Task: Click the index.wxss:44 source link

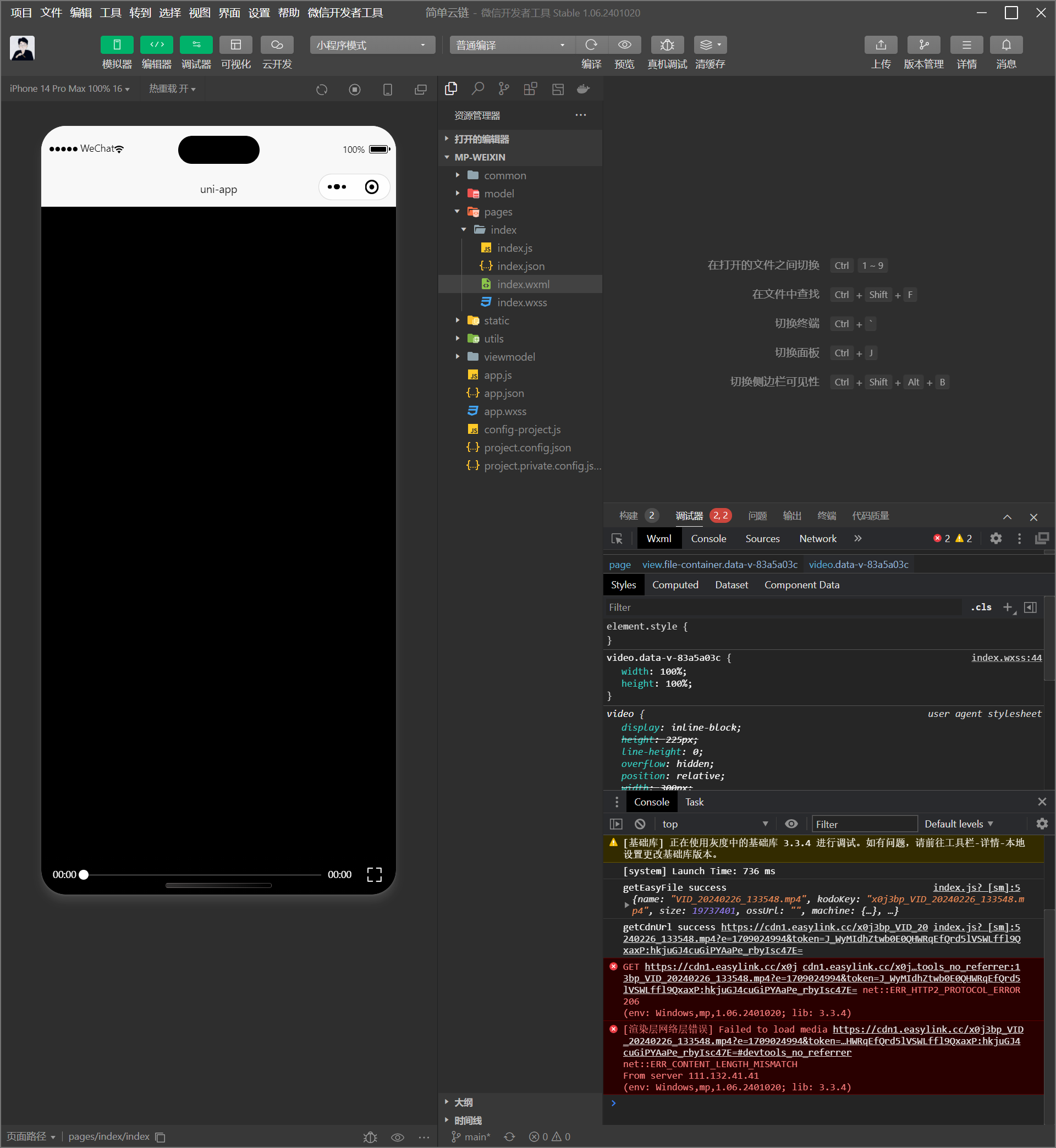Action: 1006,658
